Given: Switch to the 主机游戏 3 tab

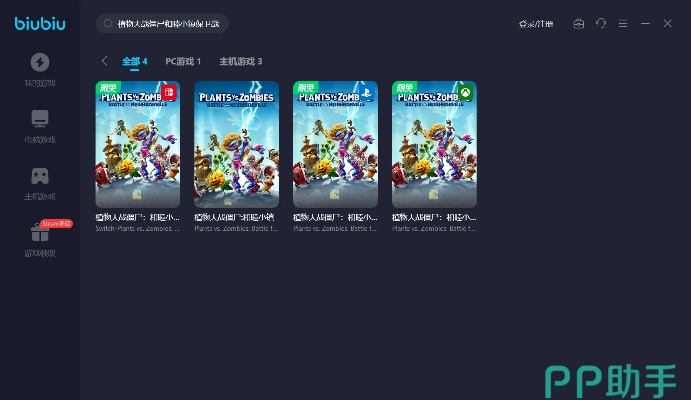Looking at the screenshot, I should 240,61.
